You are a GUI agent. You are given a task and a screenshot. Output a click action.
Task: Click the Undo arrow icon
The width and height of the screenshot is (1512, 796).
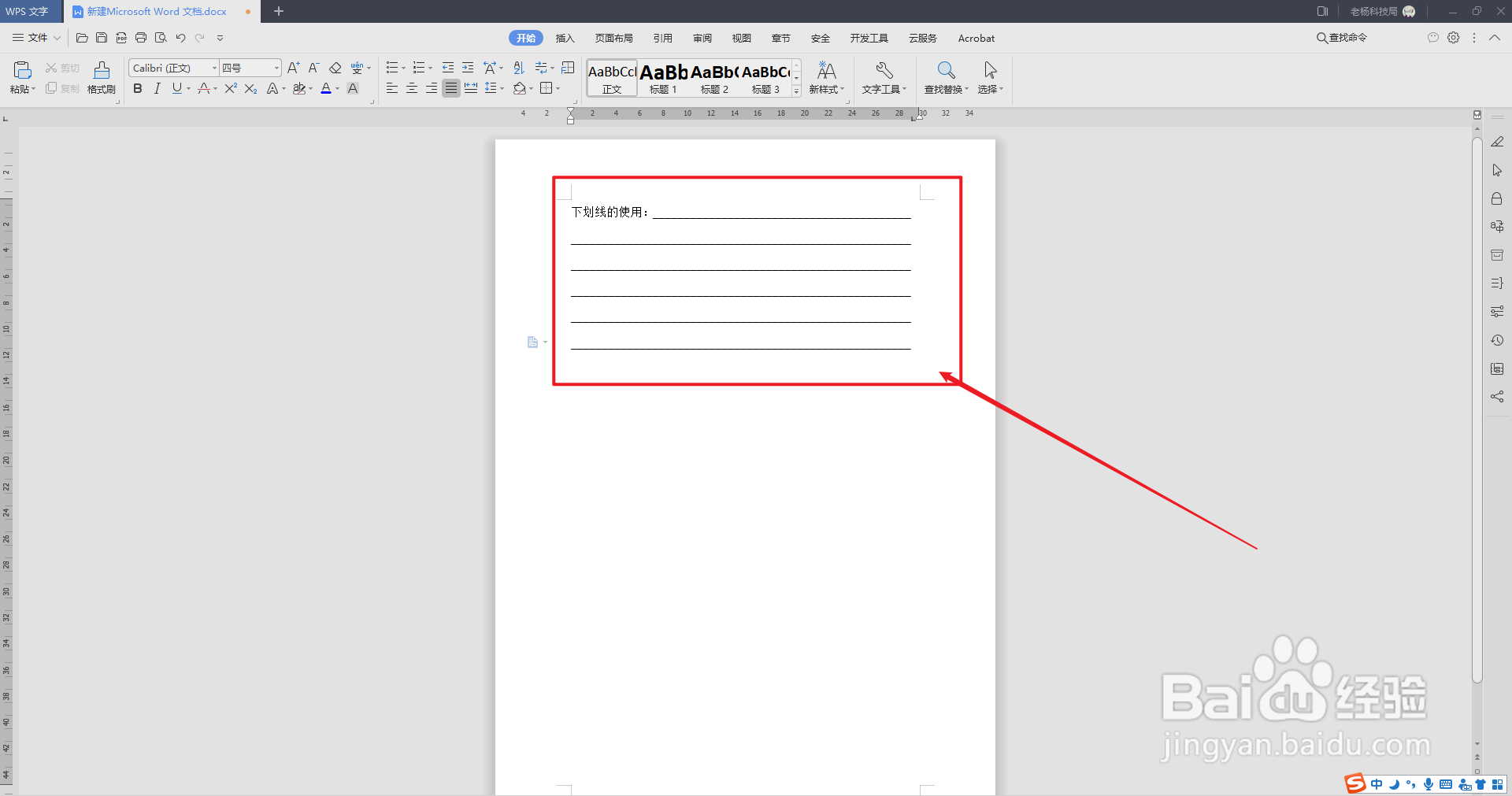coord(180,38)
